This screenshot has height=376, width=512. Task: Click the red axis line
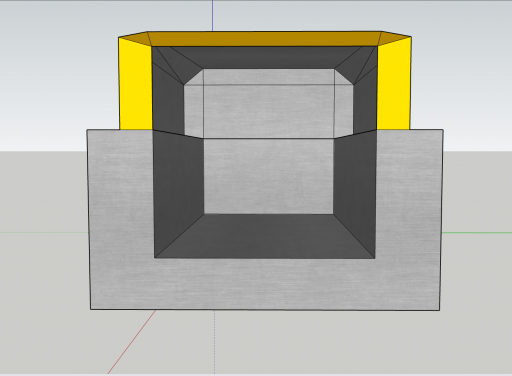click(132, 342)
